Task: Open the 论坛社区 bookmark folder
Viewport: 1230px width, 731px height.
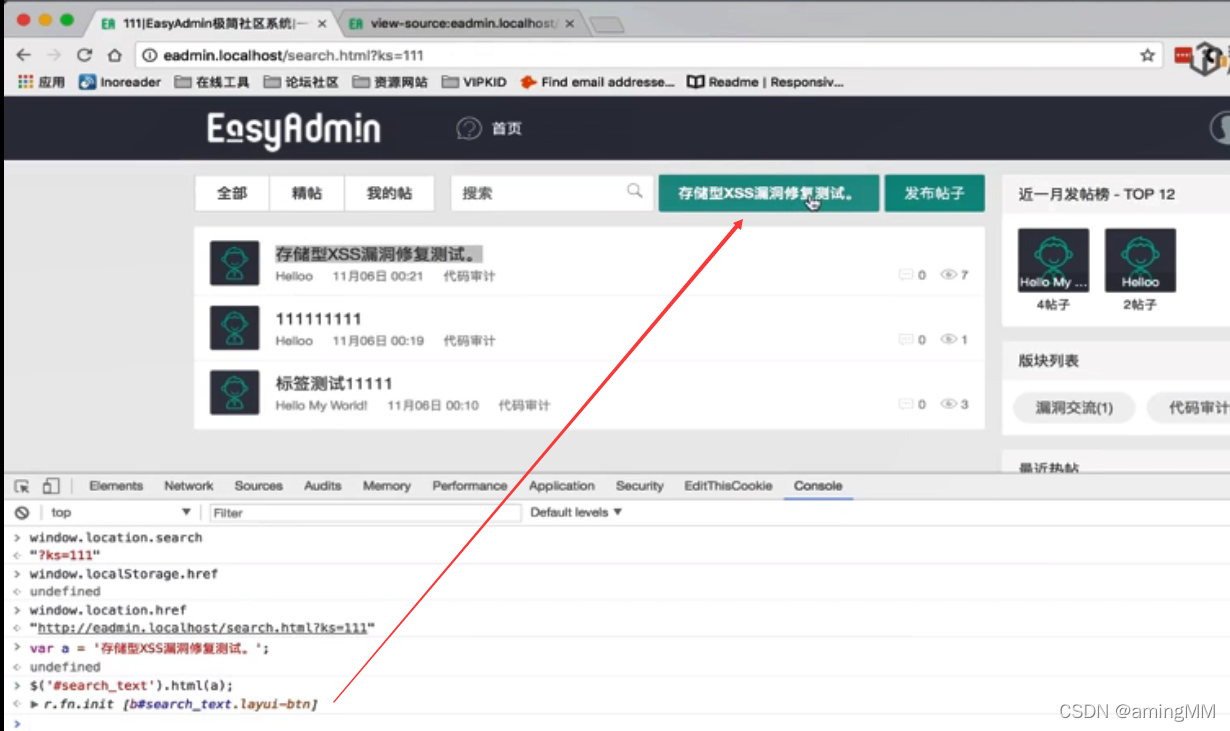Action: [301, 82]
